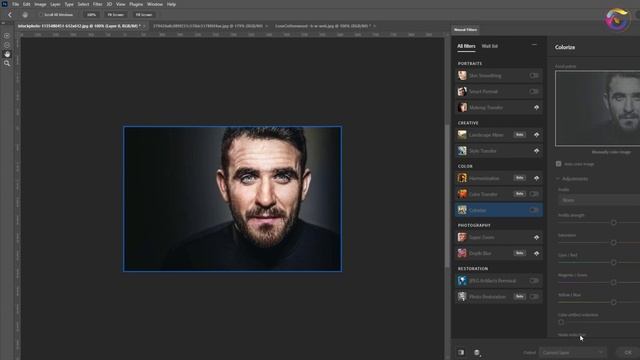
Task: Click the Colorize focal point preview image
Action: click(x=598, y=108)
